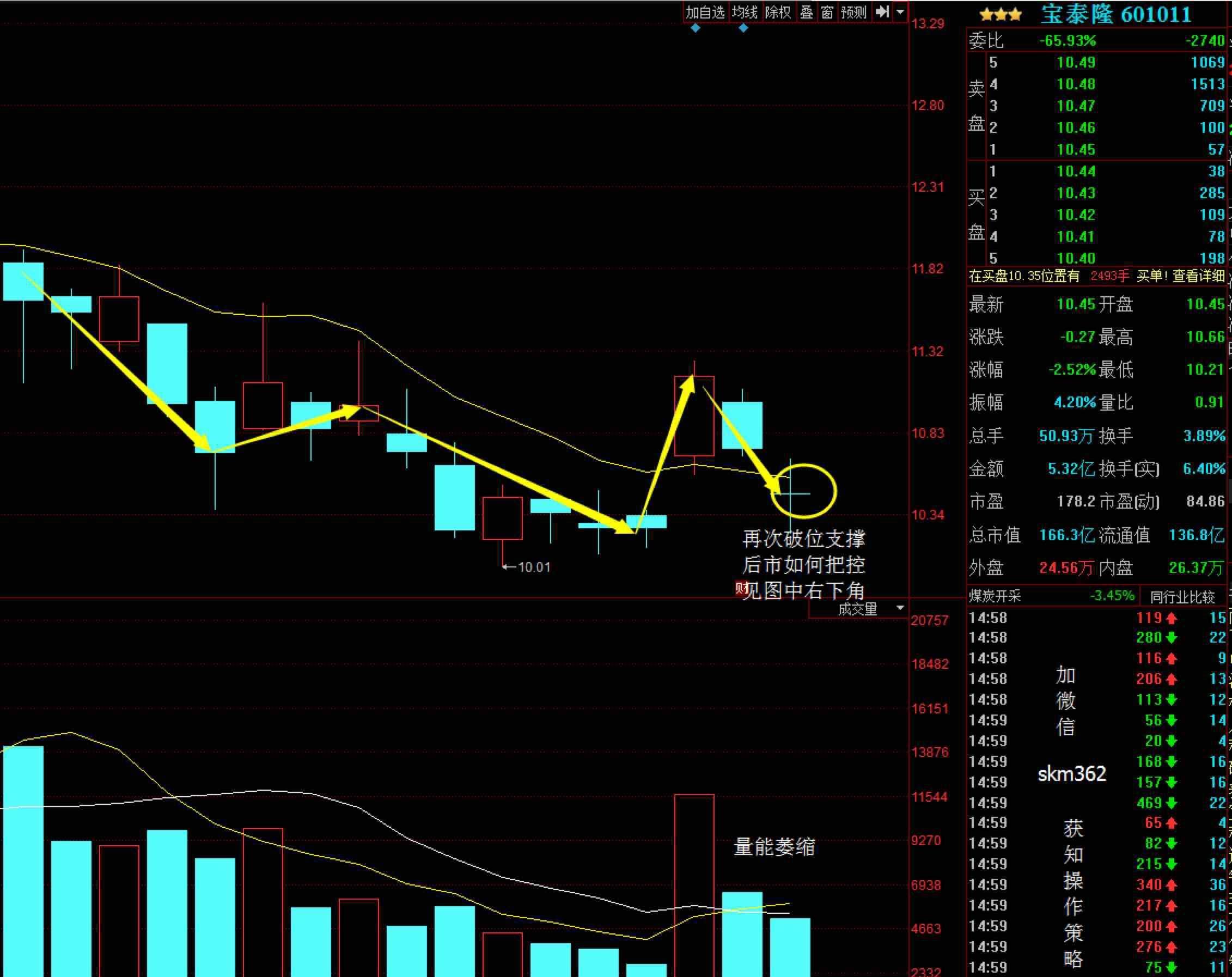Click the 13.29 price axis label

928,23
